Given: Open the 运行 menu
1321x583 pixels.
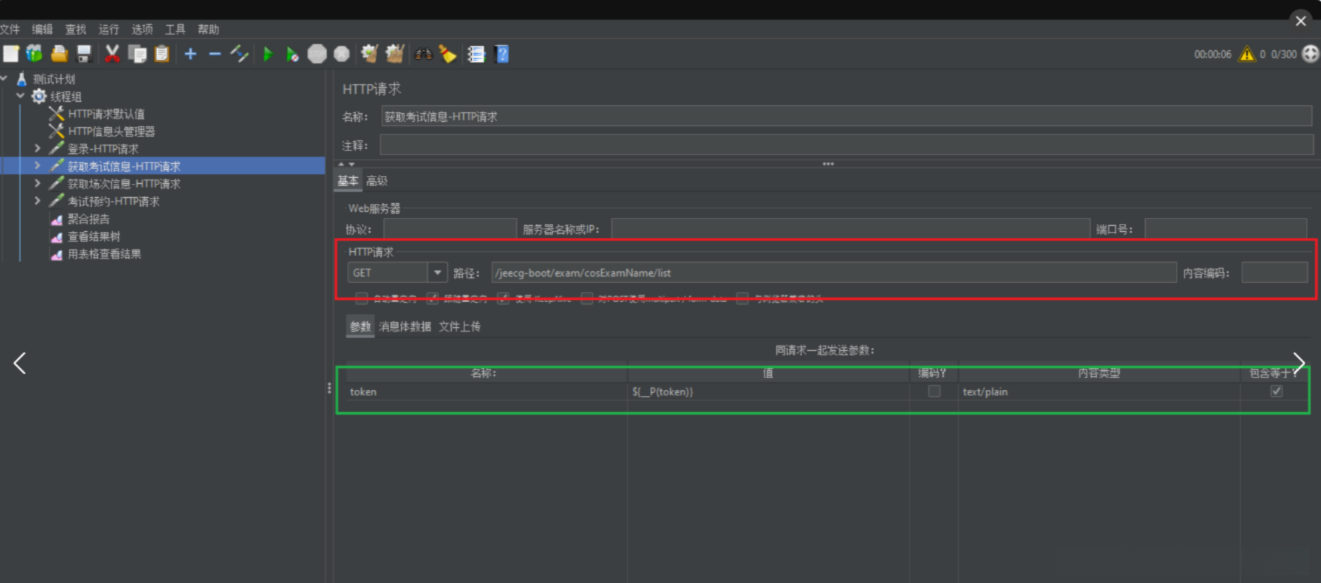Looking at the screenshot, I should 109,30.
